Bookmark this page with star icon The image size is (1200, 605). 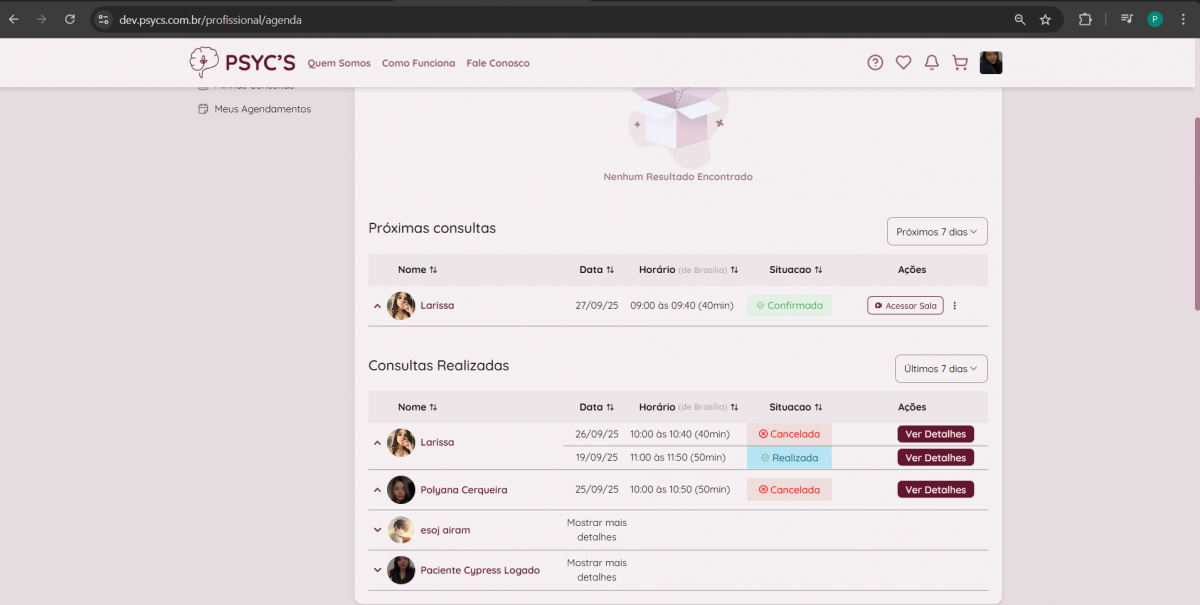coord(1045,19)
